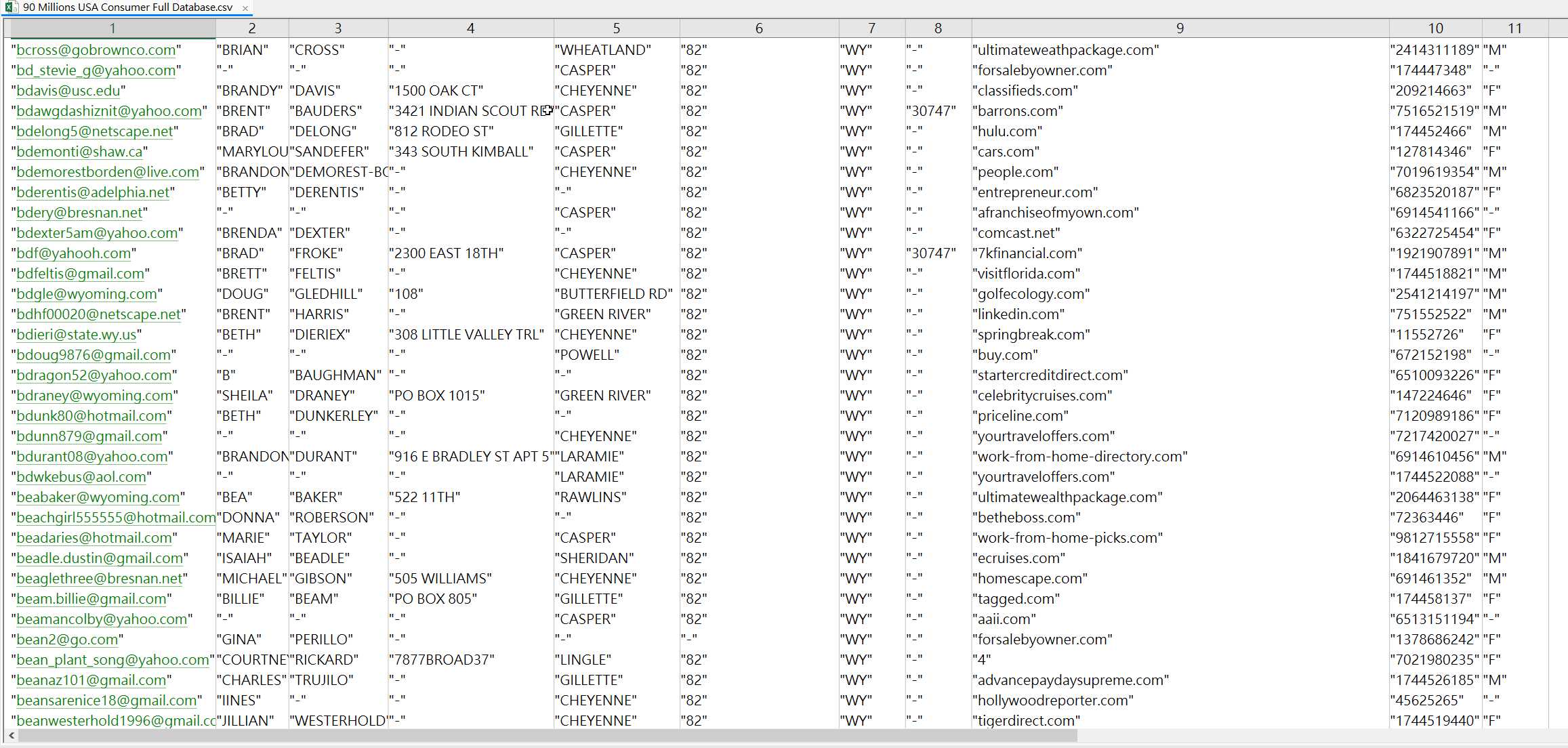The height and width of the screenshot is (748, 1568).
Task: Open the bcross@gobrownco.com email link
Action: [x=96, y=50]
